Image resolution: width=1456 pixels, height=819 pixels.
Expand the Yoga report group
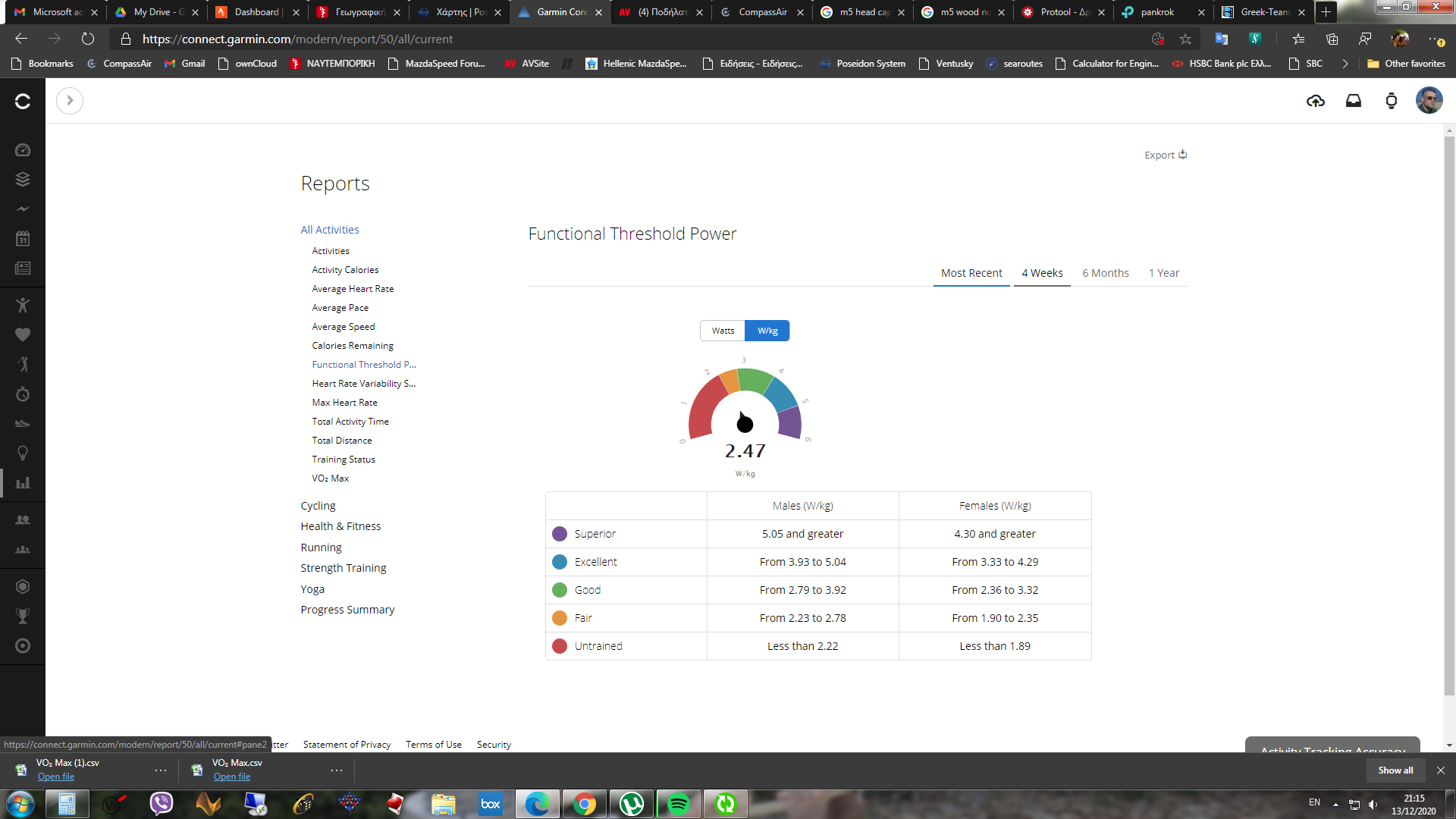pos(312,589)
